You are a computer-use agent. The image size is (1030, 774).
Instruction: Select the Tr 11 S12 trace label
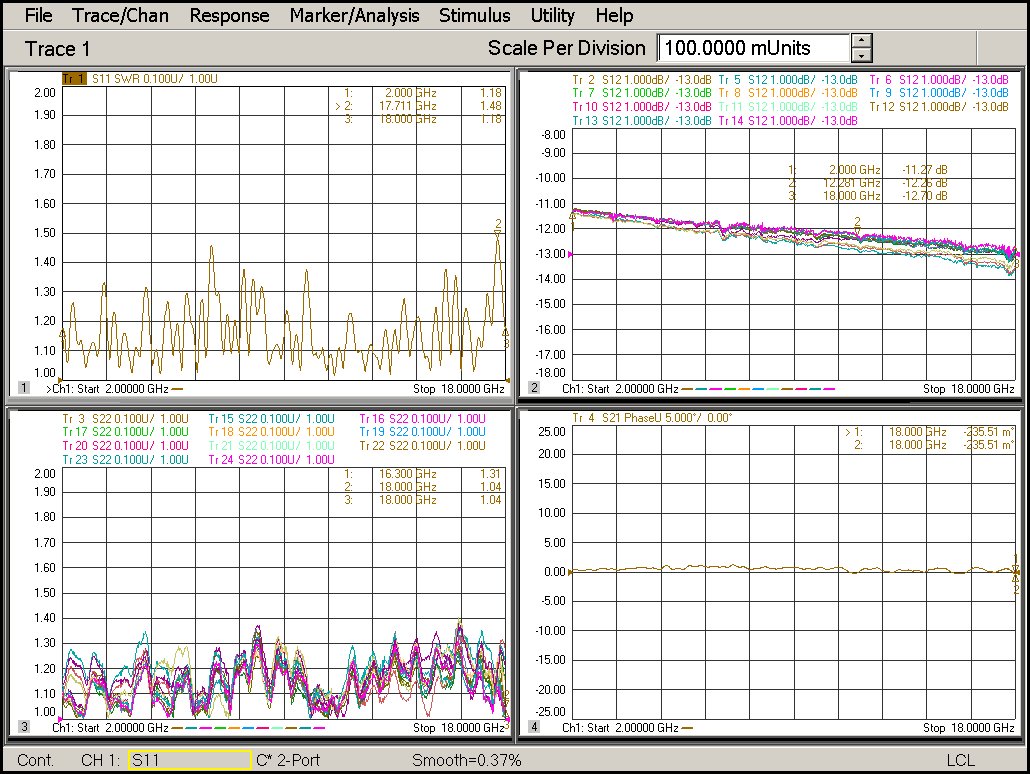(x=788, y=106)
